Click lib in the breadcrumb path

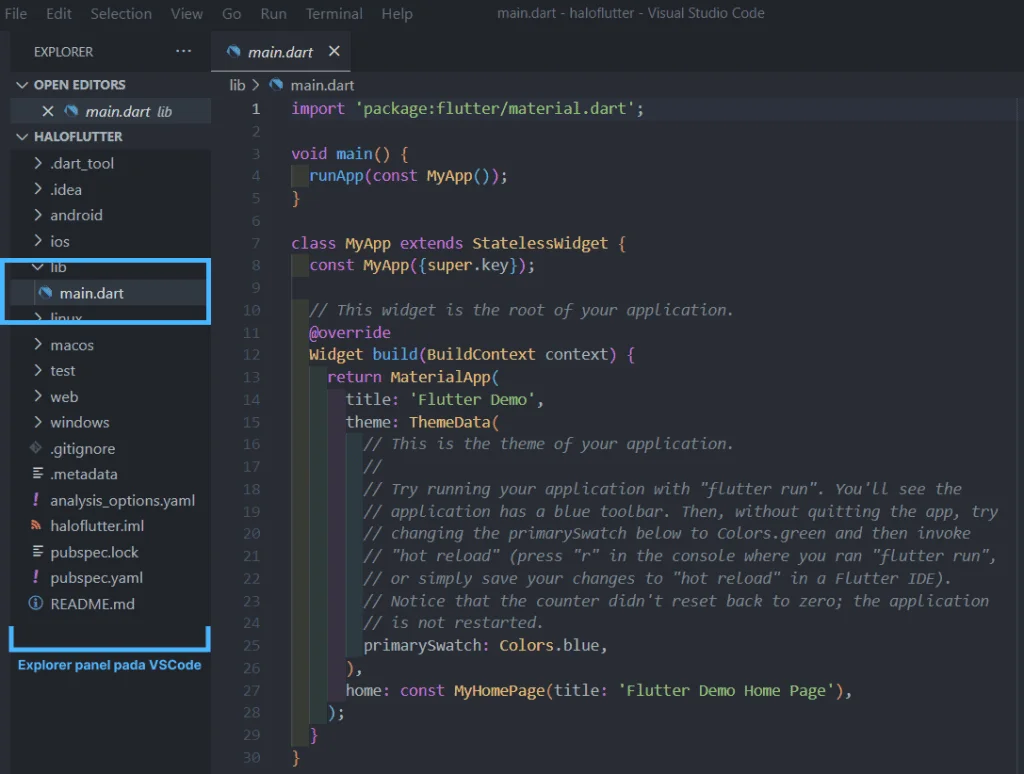coord(237,86)
